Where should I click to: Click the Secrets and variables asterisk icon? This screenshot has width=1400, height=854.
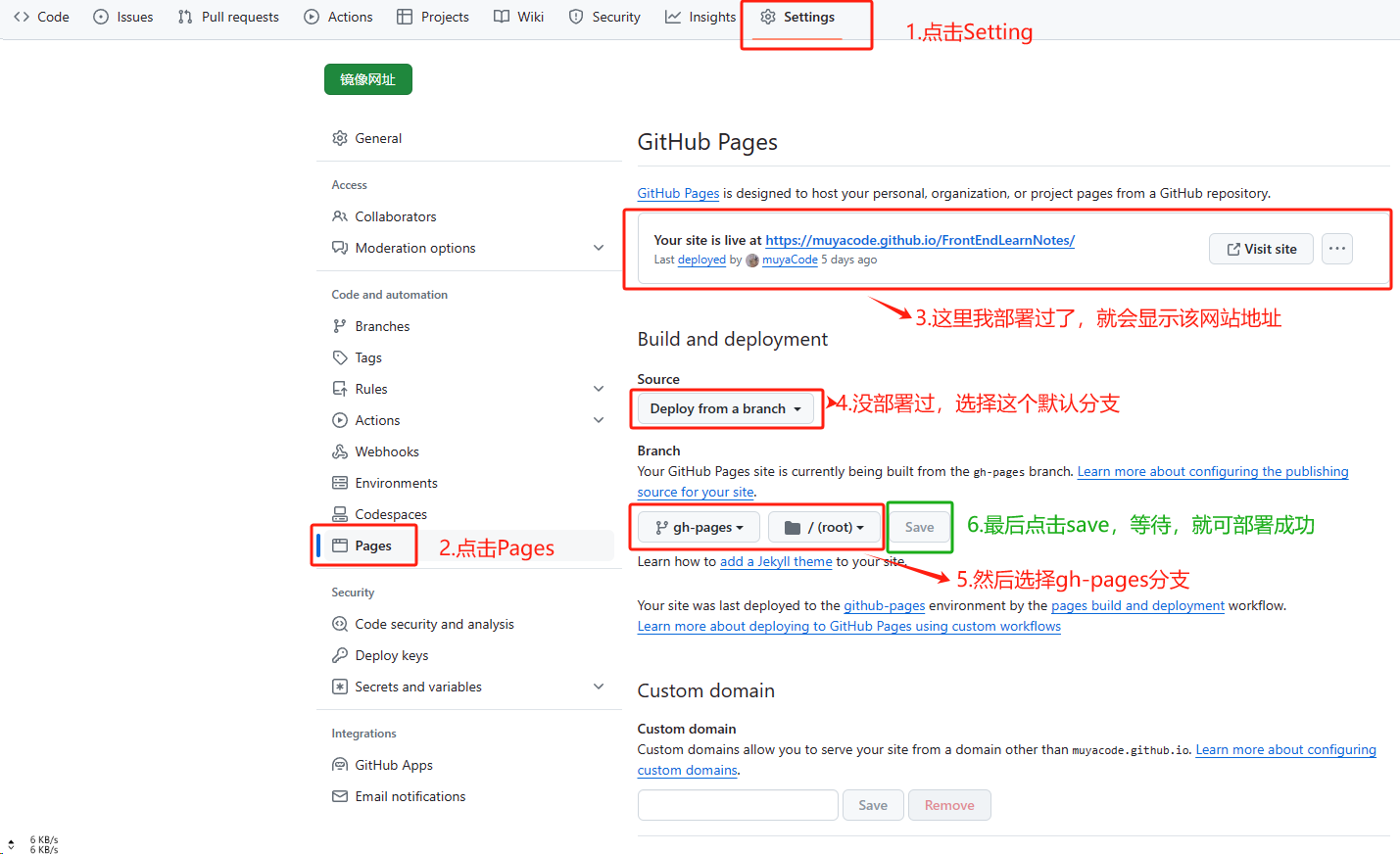point(340,687)
